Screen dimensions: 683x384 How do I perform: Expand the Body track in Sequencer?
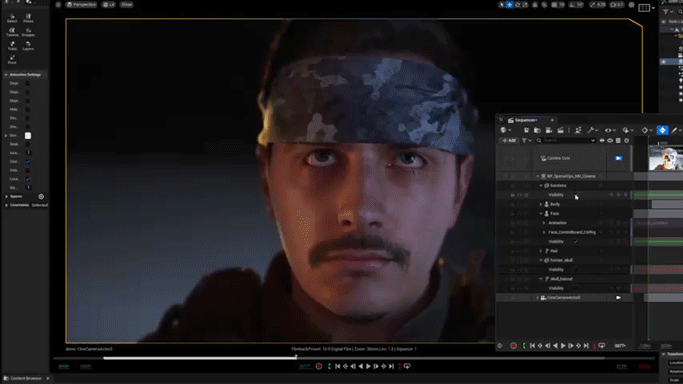541,204
